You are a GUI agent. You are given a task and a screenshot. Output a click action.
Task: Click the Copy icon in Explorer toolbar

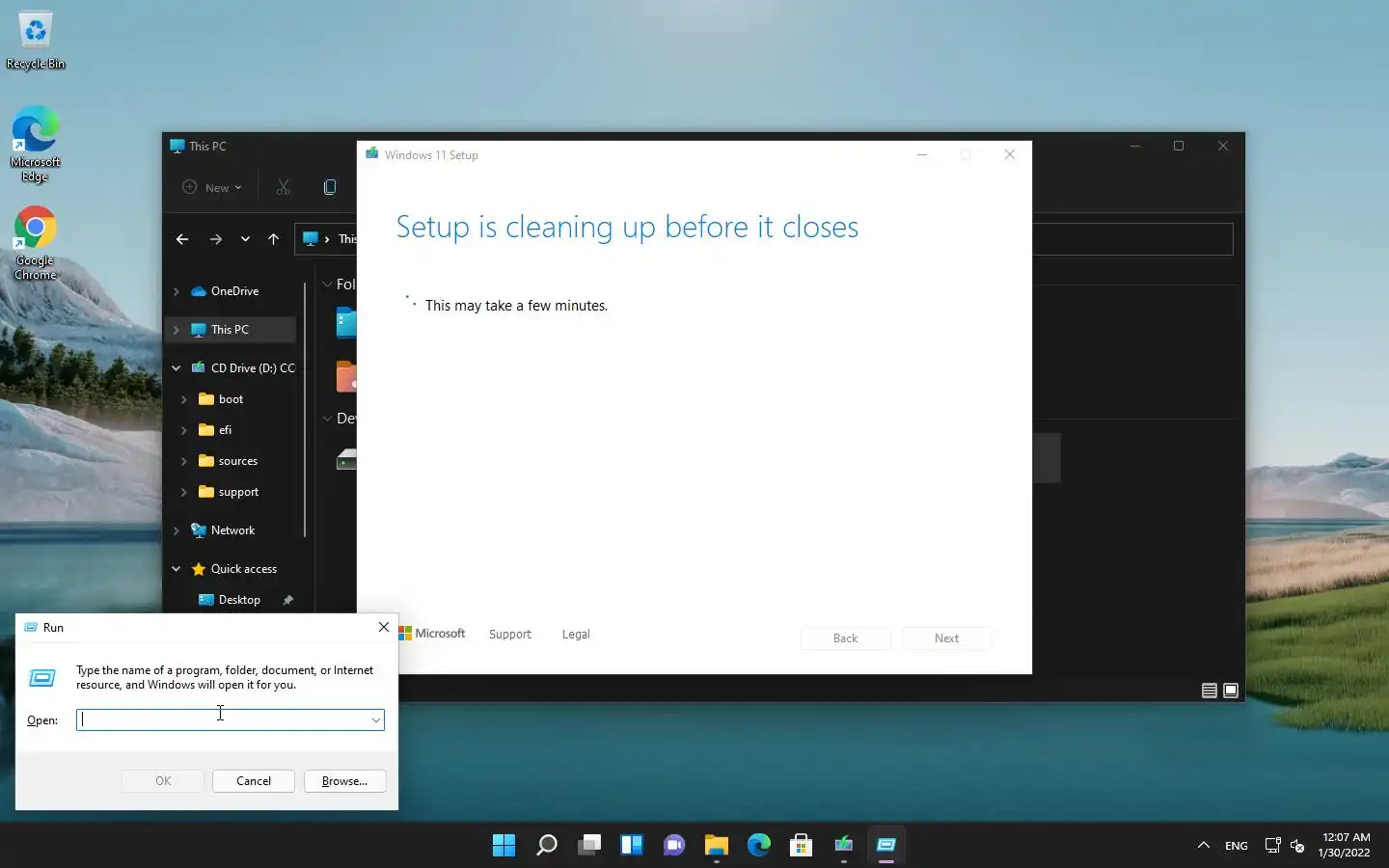[x=330, y=187]
